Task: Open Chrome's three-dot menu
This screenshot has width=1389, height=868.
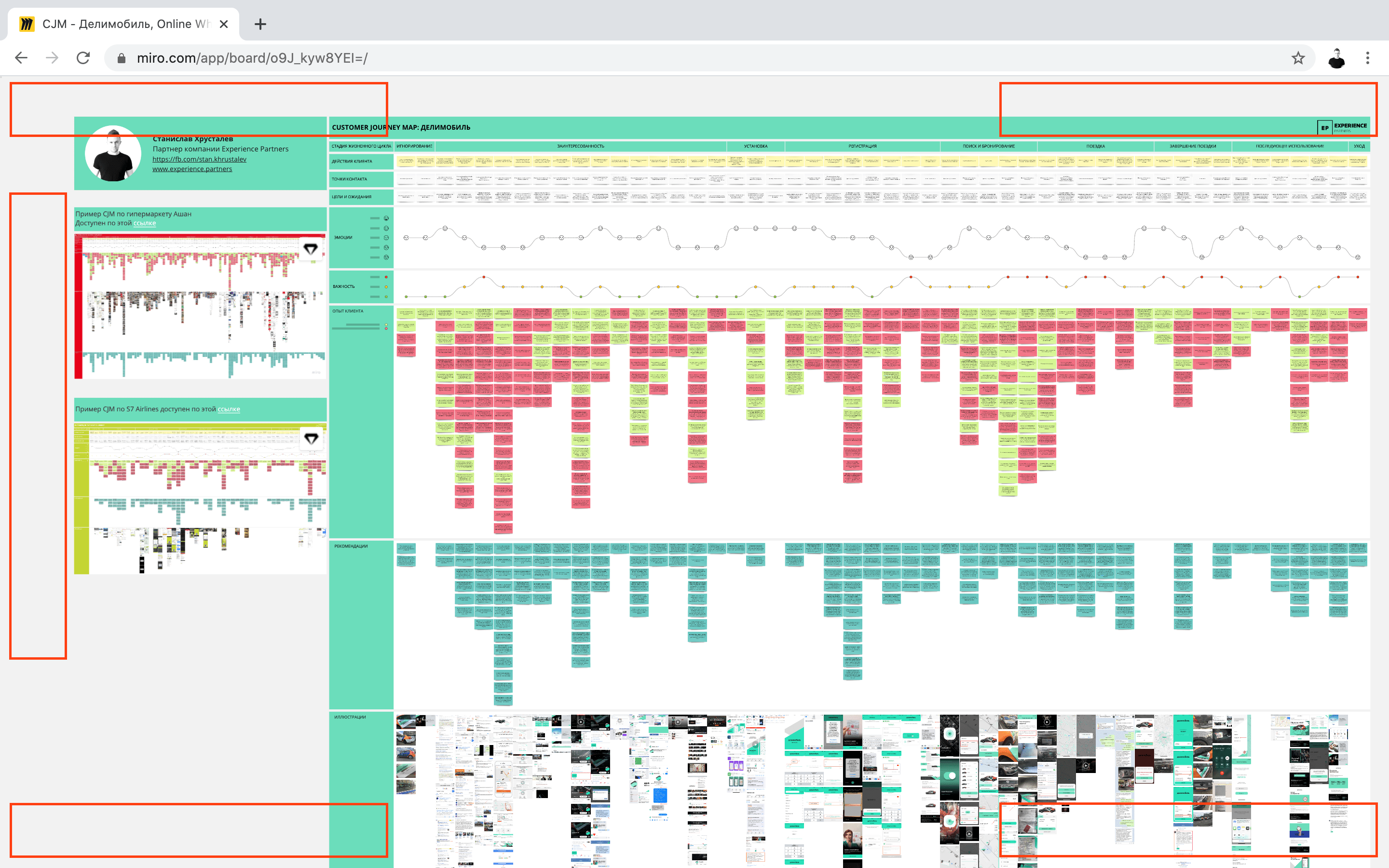Action: [x=1368, y=58]
